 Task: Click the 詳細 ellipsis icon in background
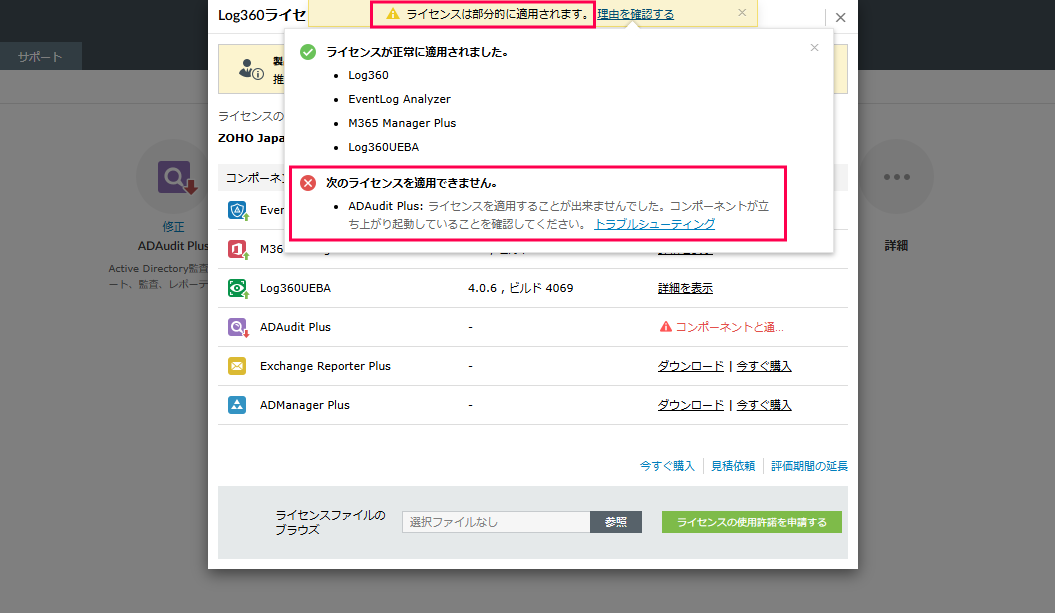tap(896, 177)
